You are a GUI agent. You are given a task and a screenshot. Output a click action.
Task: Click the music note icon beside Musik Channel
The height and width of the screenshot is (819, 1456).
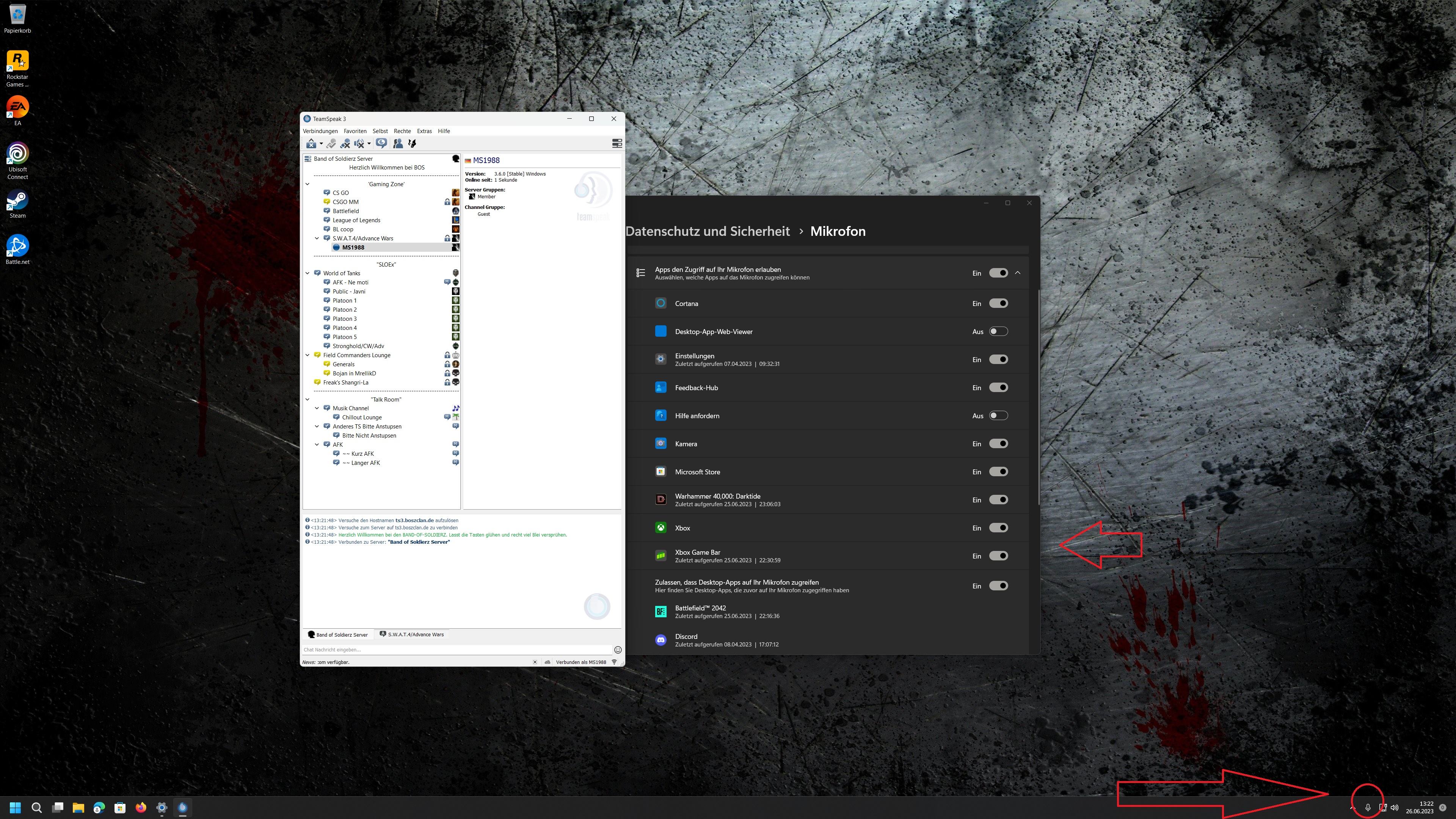[x=455, y=408]
